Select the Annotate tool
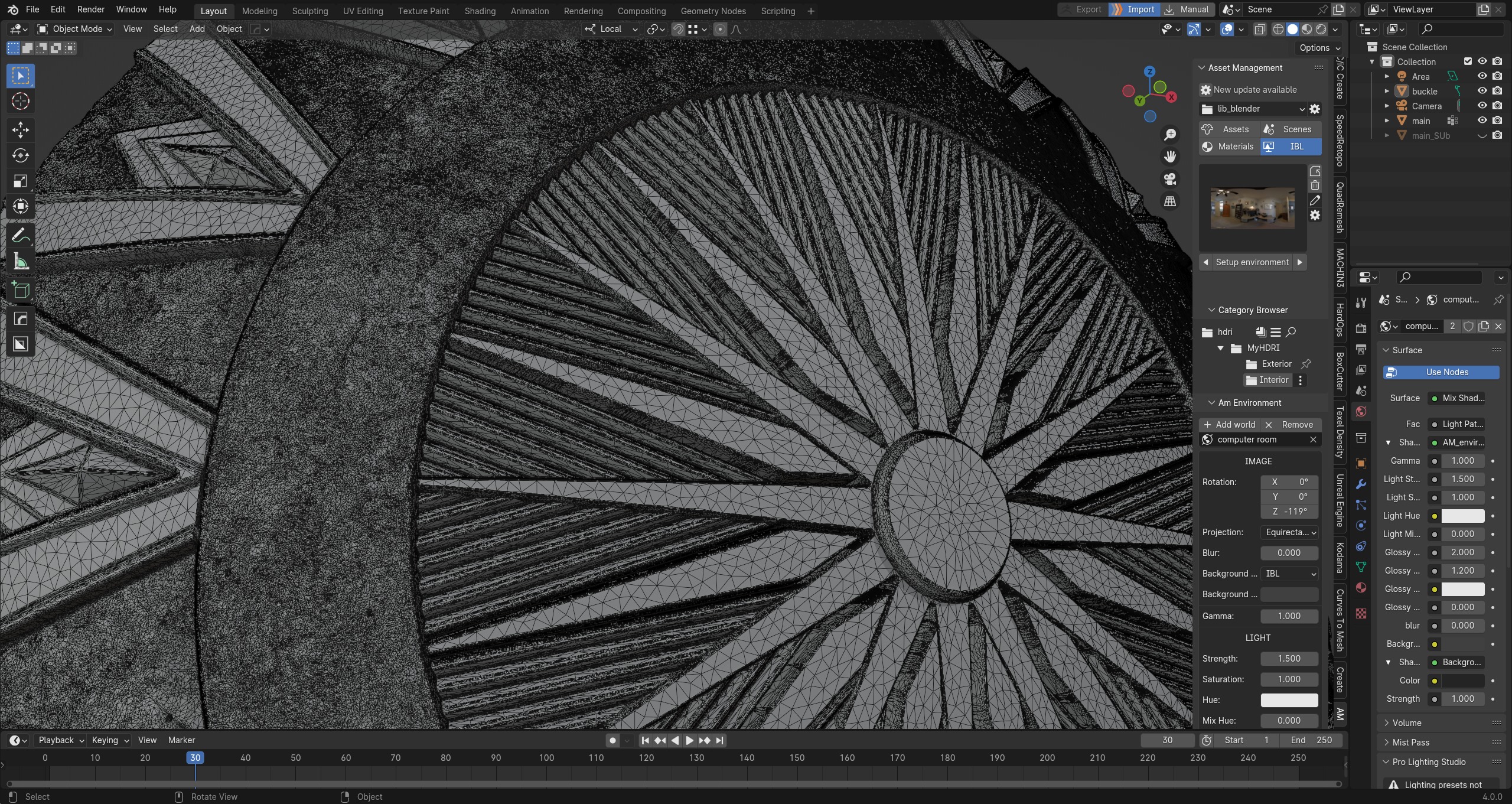The height and width of the screenshot is (804, 1512). [x=21, y=235]
